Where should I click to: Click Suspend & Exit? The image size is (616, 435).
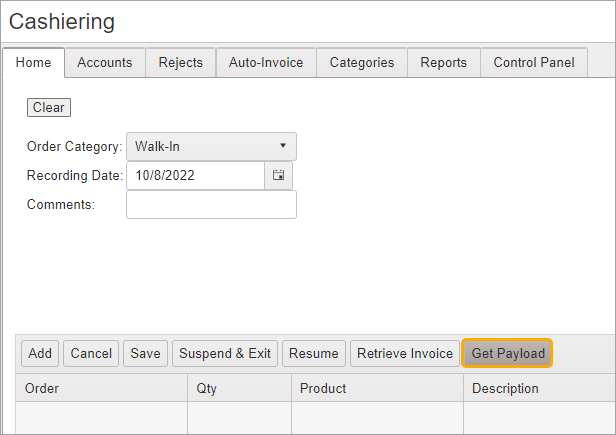coord(225,353)
